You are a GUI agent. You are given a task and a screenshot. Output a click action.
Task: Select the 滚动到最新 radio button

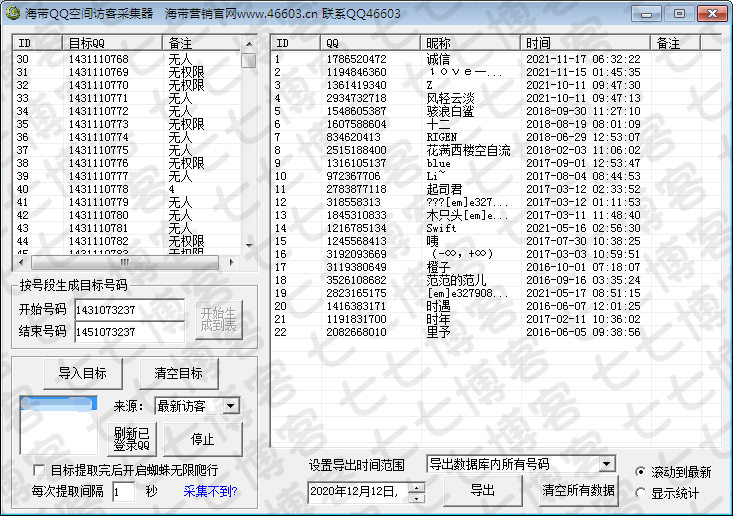[x=640, y=472]
